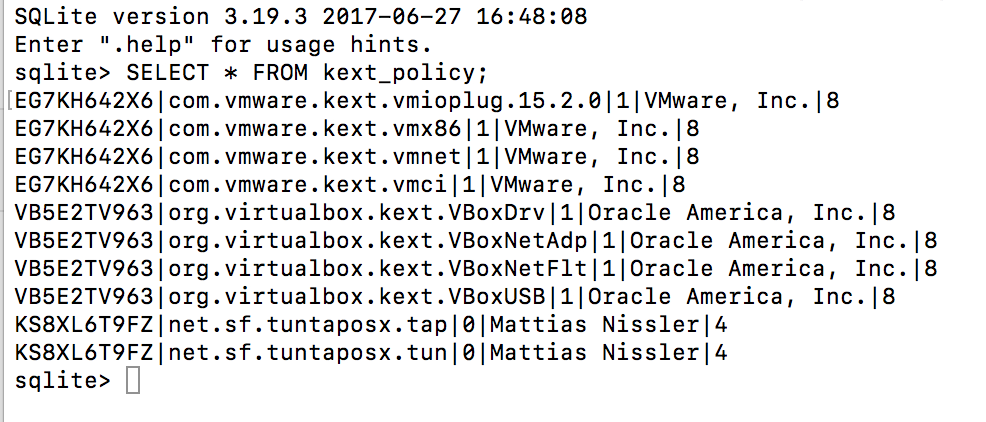Click the net.sf.tuntaposx.tap row

coord(371,325)
